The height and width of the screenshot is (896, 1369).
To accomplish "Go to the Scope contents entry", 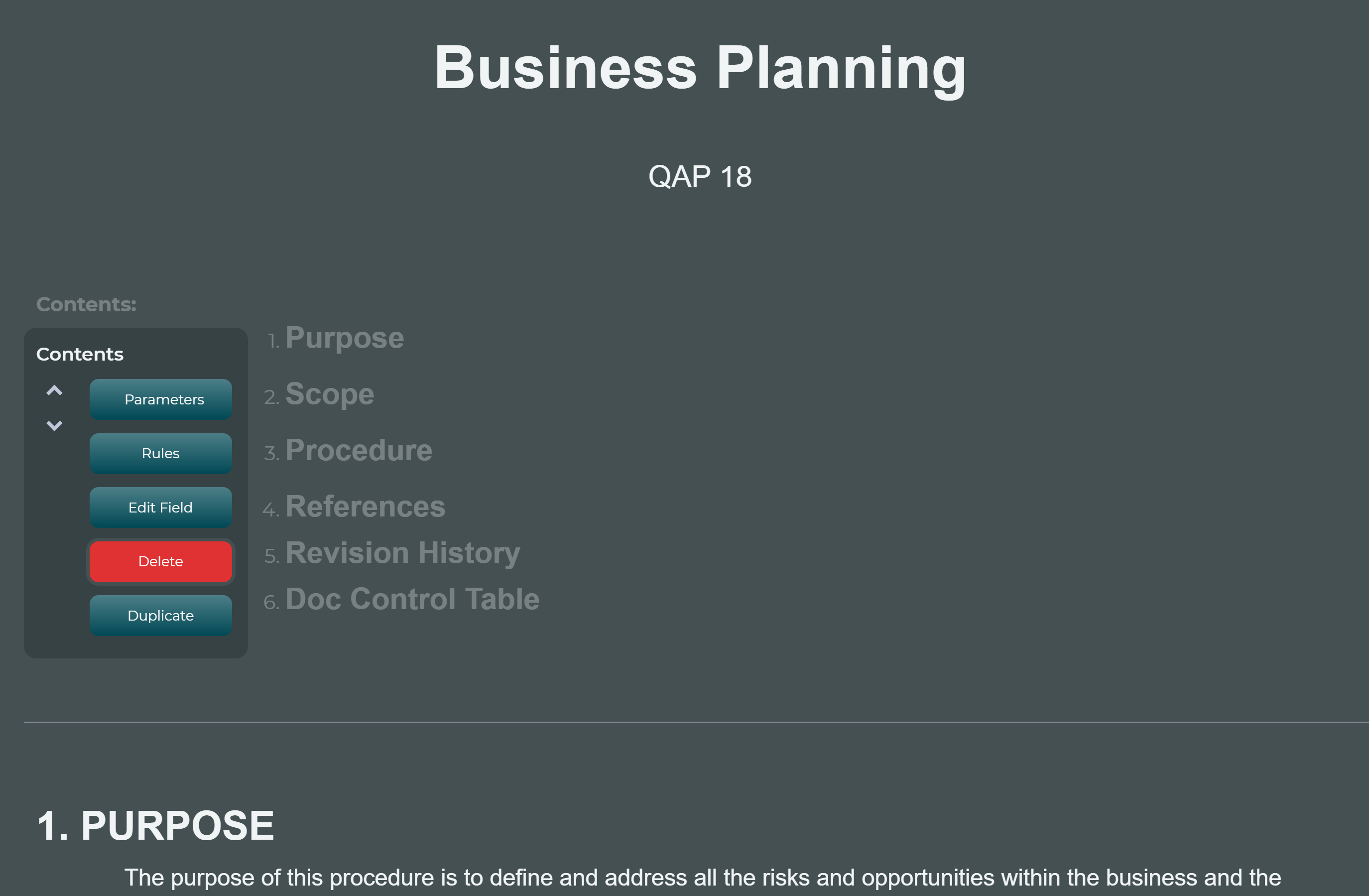I will [330, 394].
